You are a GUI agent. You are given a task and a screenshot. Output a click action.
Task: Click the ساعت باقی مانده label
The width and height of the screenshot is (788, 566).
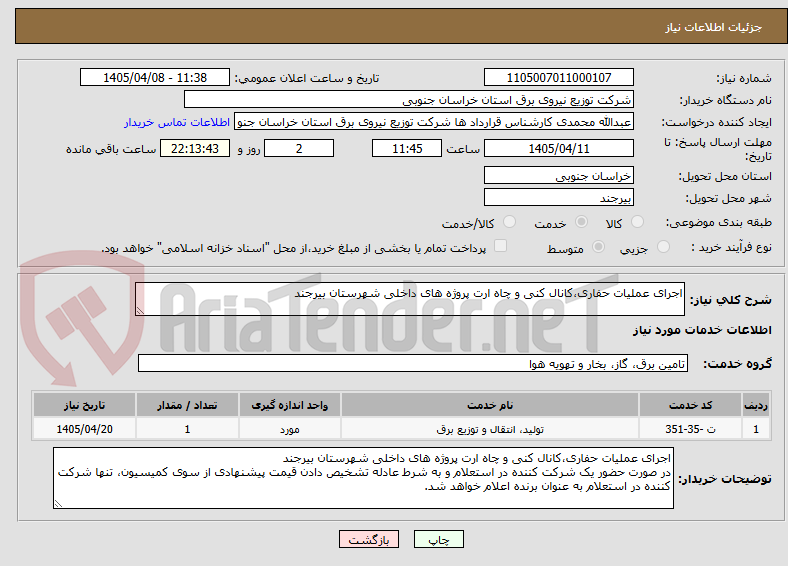111,149
